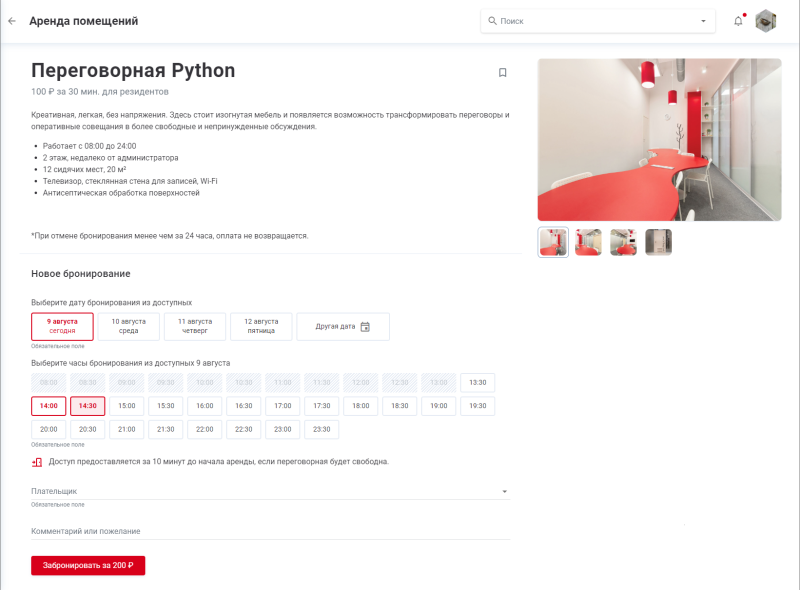Open the profile menu via the avatar
The width and height of the screenshot is (800, 590).
click(x=765, y=20)
